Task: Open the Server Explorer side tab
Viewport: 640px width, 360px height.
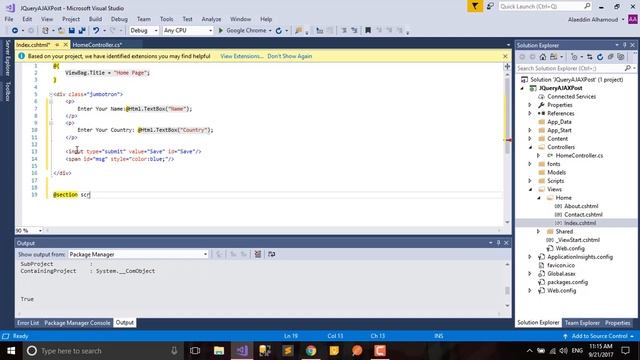Action: [x=7, y=58]
